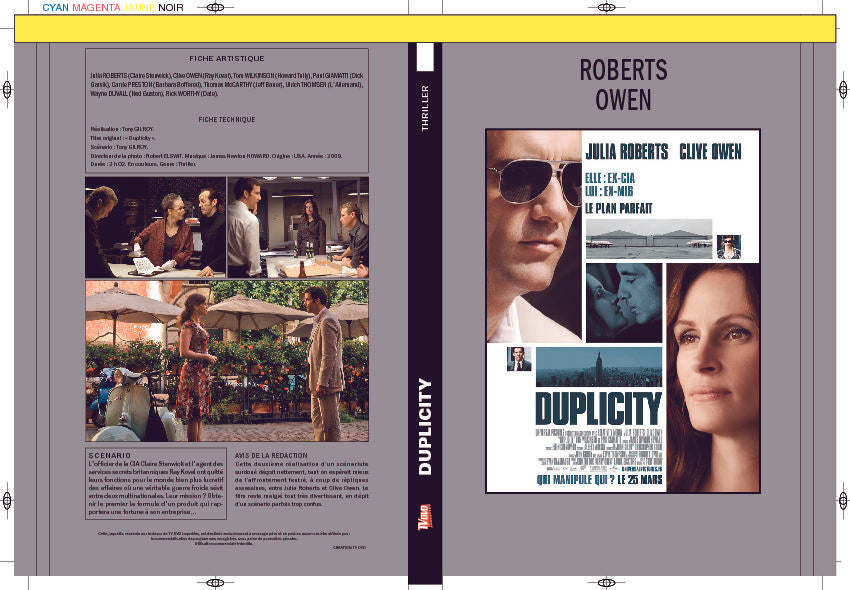
Task: Select the MAGENTA color label
Action: point(96,8)
